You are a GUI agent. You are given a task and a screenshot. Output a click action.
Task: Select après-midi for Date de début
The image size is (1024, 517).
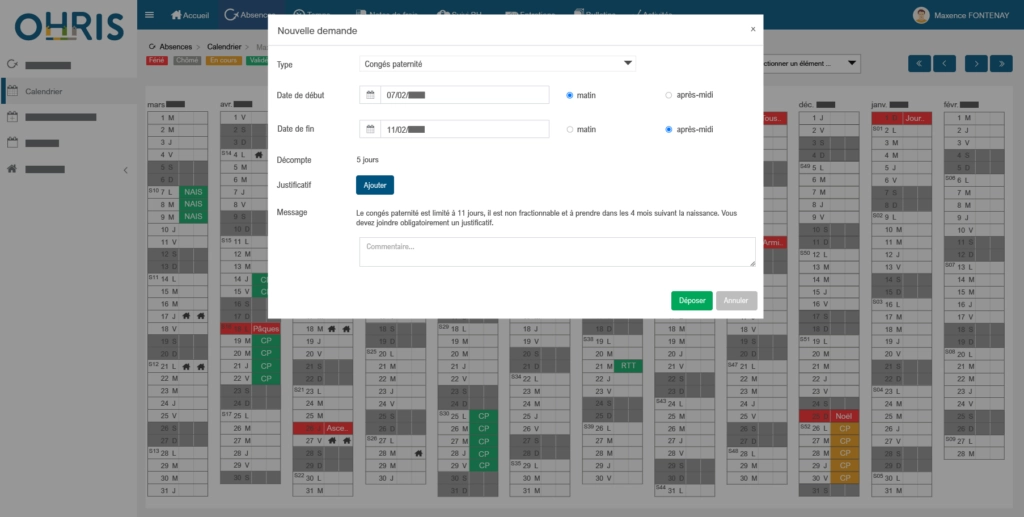coord(669,95)
